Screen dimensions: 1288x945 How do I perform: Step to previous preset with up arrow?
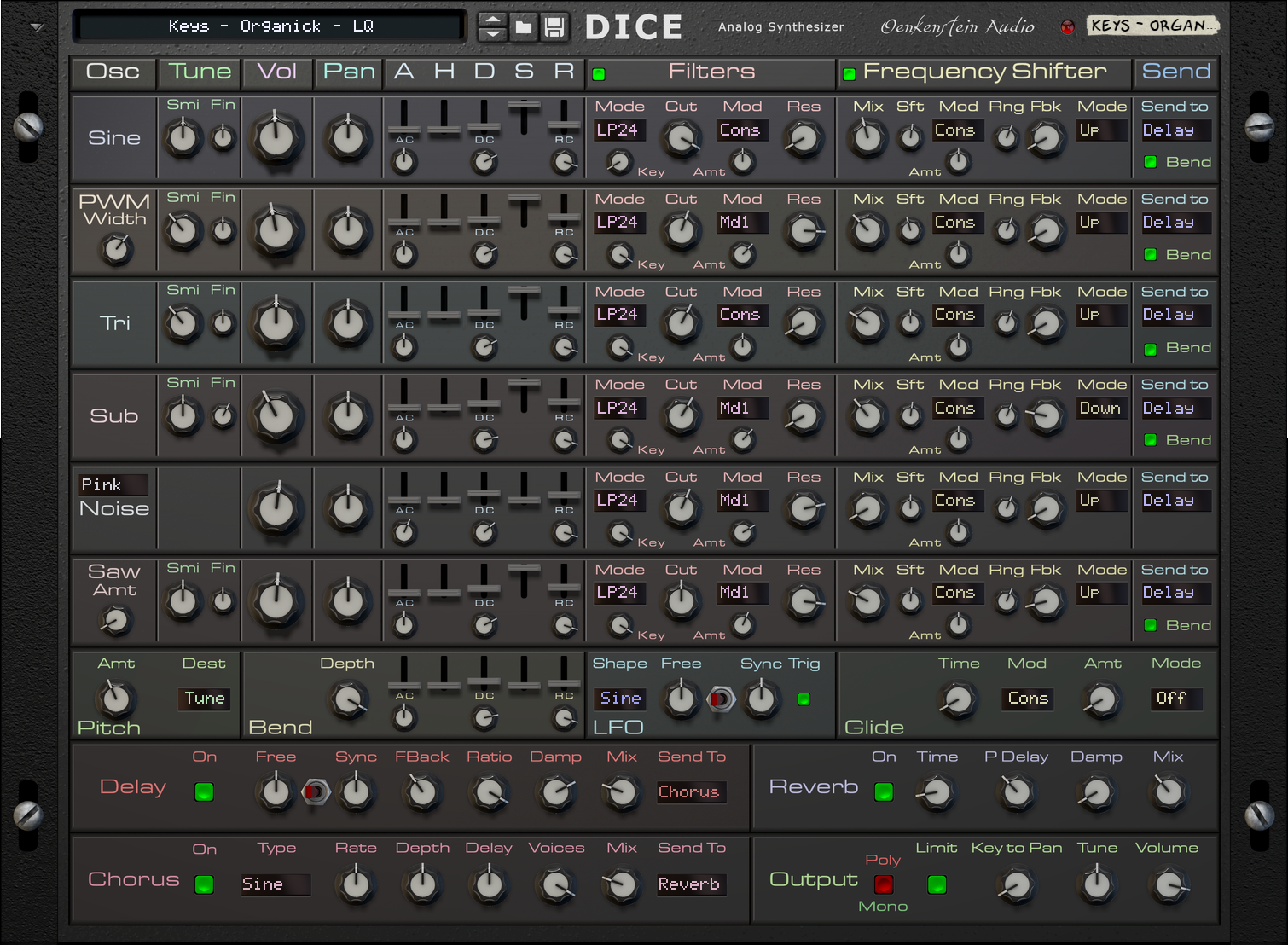click(492, 20)
